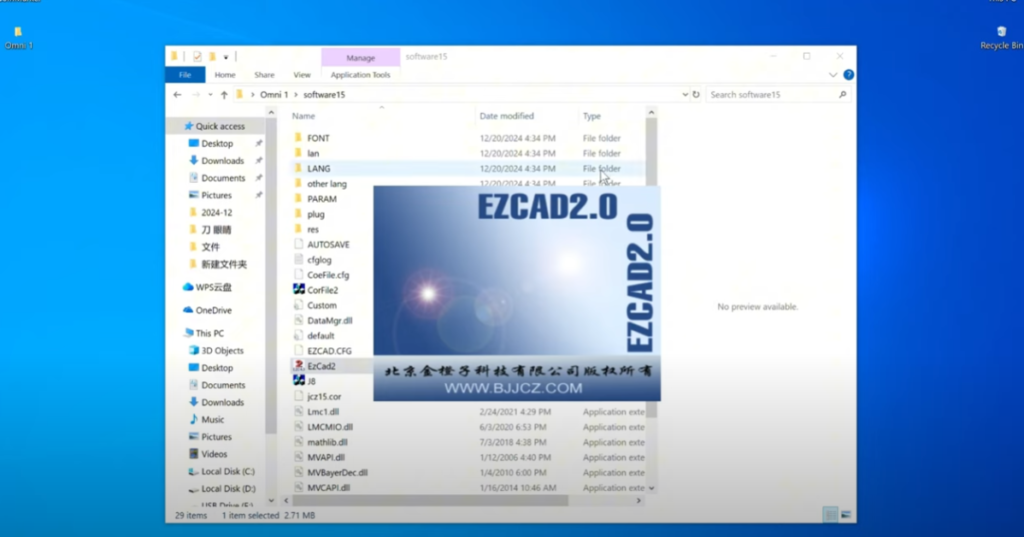Screen dimensions: 1024x537
Task: Open the address bar history dropdown
Action: click(685, 95)
